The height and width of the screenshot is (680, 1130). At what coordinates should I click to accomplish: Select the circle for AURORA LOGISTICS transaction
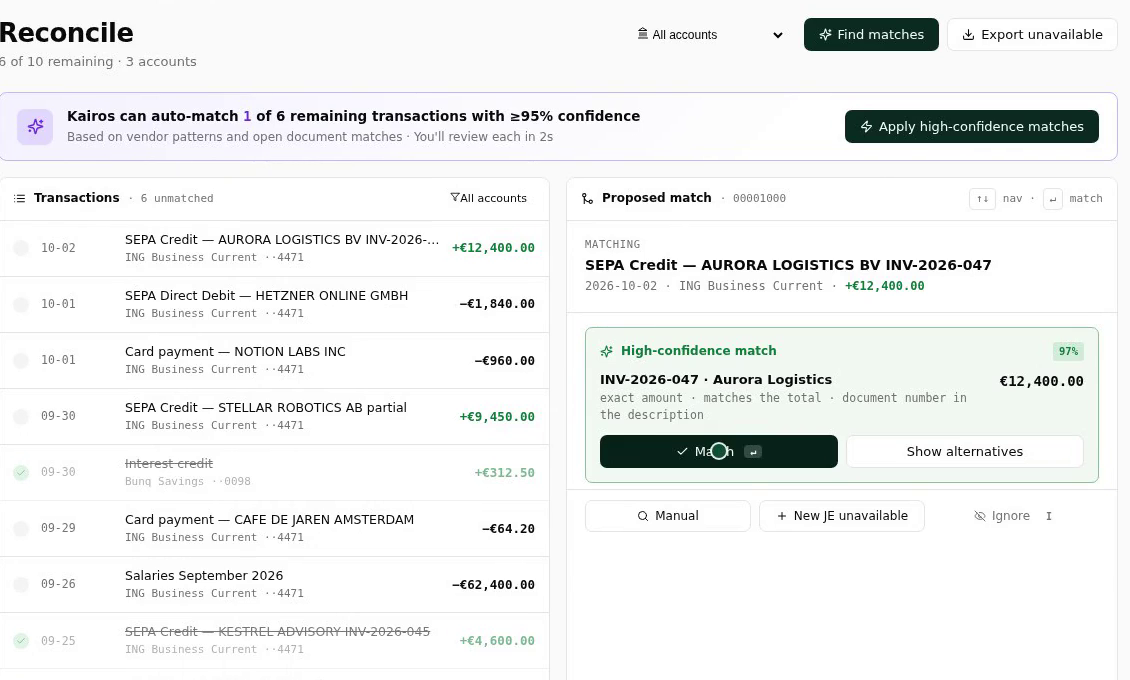(x=21, y=248)
